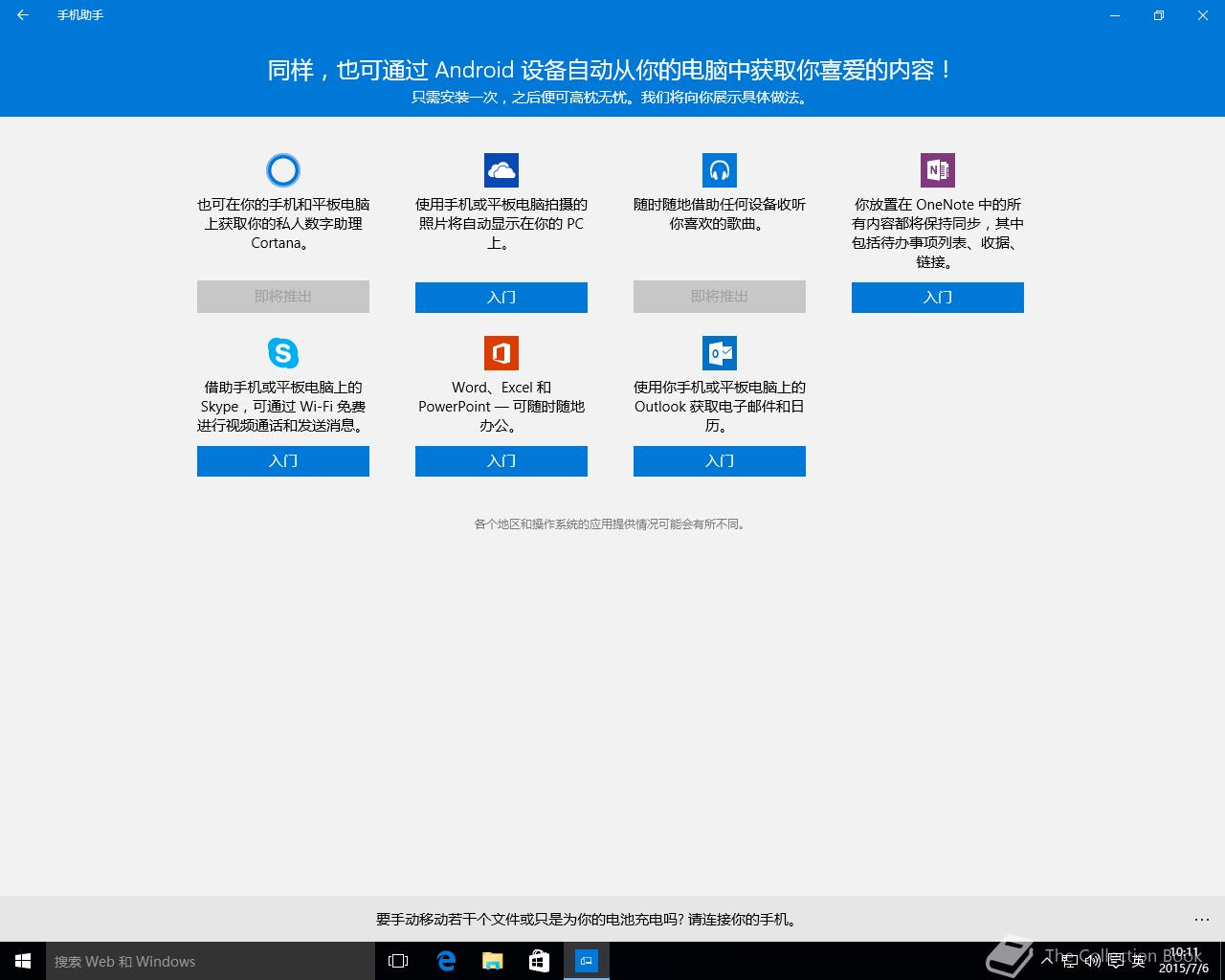
Task: Click the music headphones icon
Action: 720,170
